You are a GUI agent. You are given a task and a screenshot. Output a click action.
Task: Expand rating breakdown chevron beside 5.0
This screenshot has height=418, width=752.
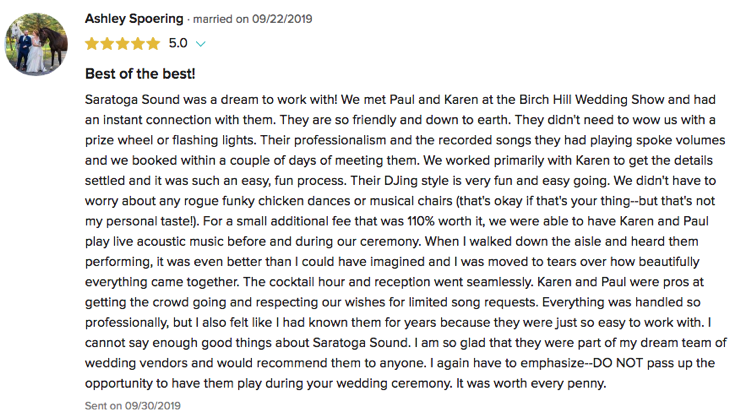click(200, 44)
